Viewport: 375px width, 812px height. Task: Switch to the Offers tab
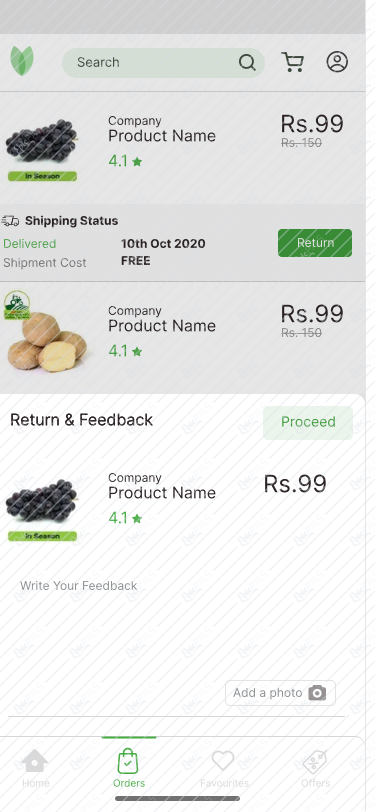pos(315,768)
